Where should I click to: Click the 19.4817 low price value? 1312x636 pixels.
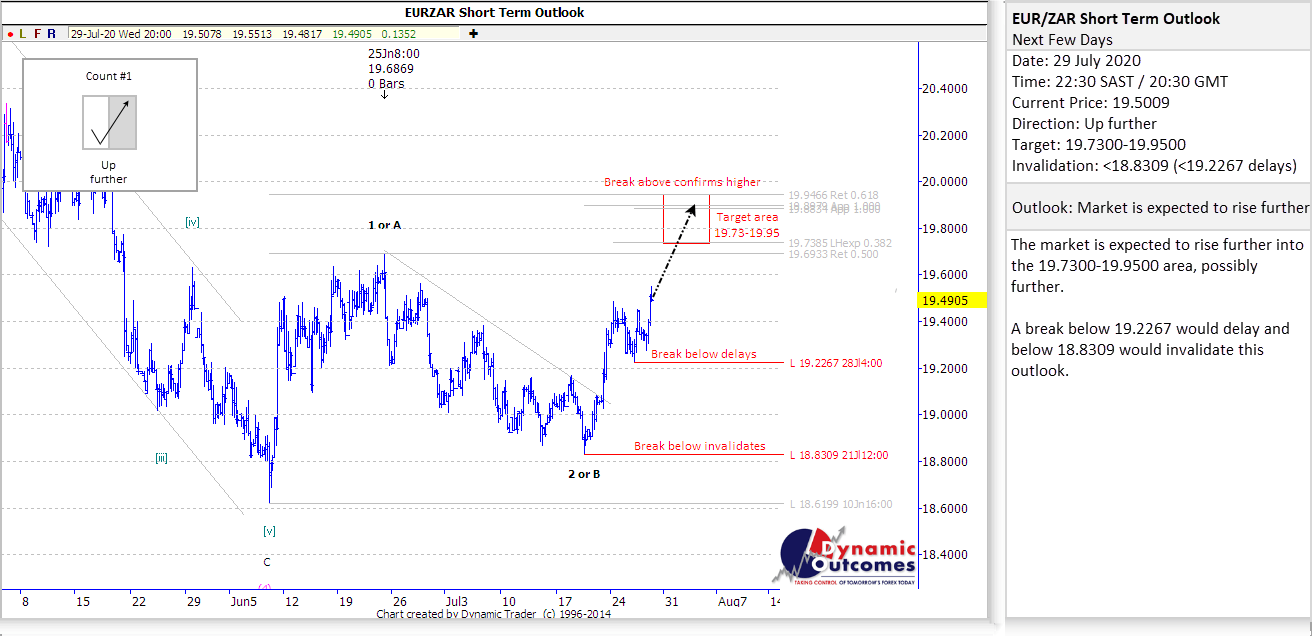(302, 34)
